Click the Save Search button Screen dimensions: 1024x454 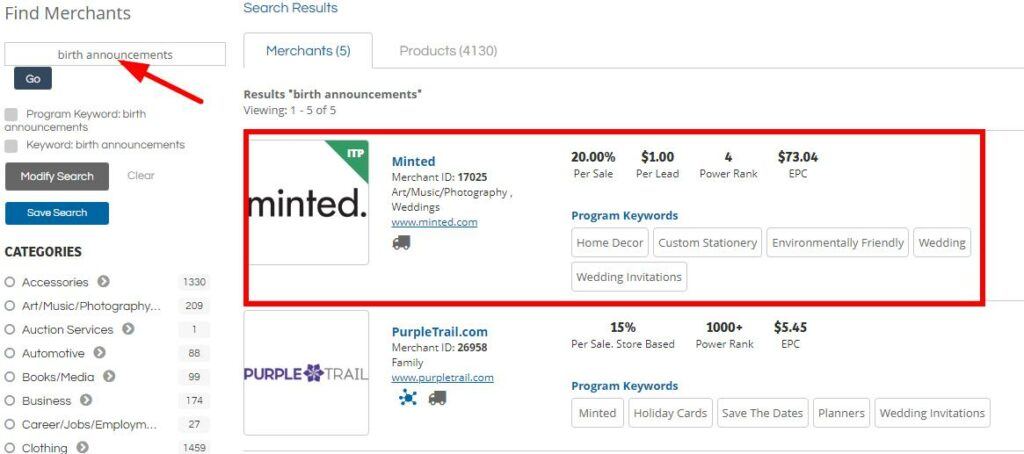coord(57,213)
